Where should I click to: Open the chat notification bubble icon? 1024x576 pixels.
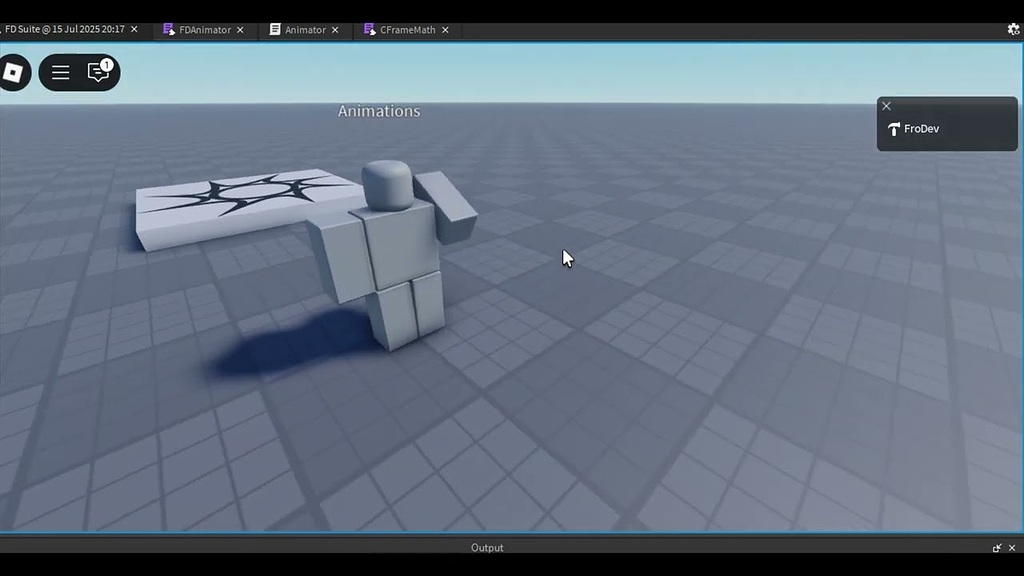[x=96, y=74]
